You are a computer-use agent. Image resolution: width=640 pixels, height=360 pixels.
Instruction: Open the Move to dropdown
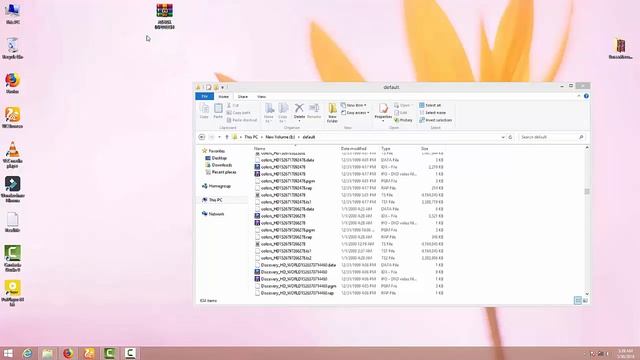tap(269, 113)
